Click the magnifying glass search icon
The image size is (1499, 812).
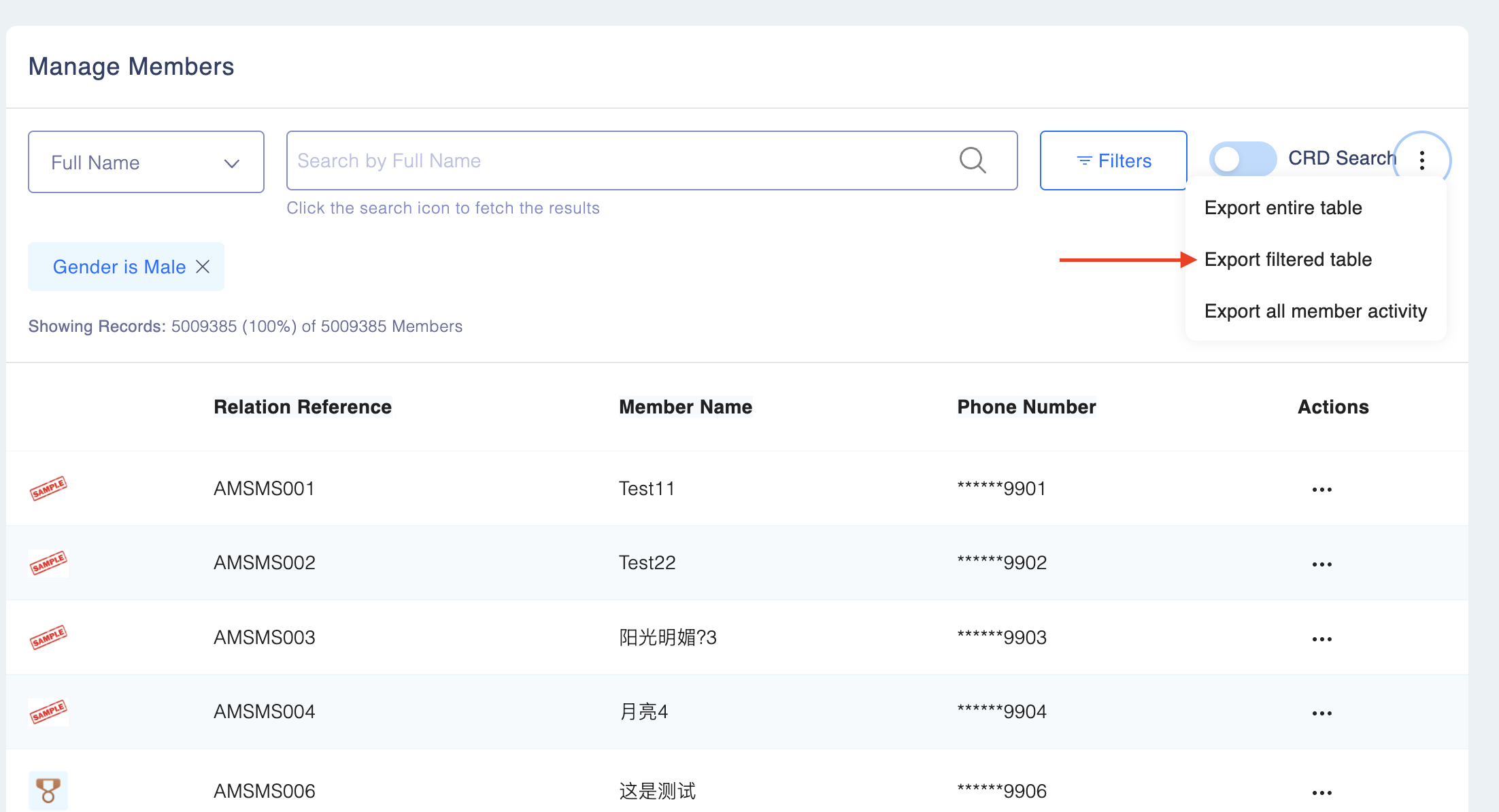972,160
